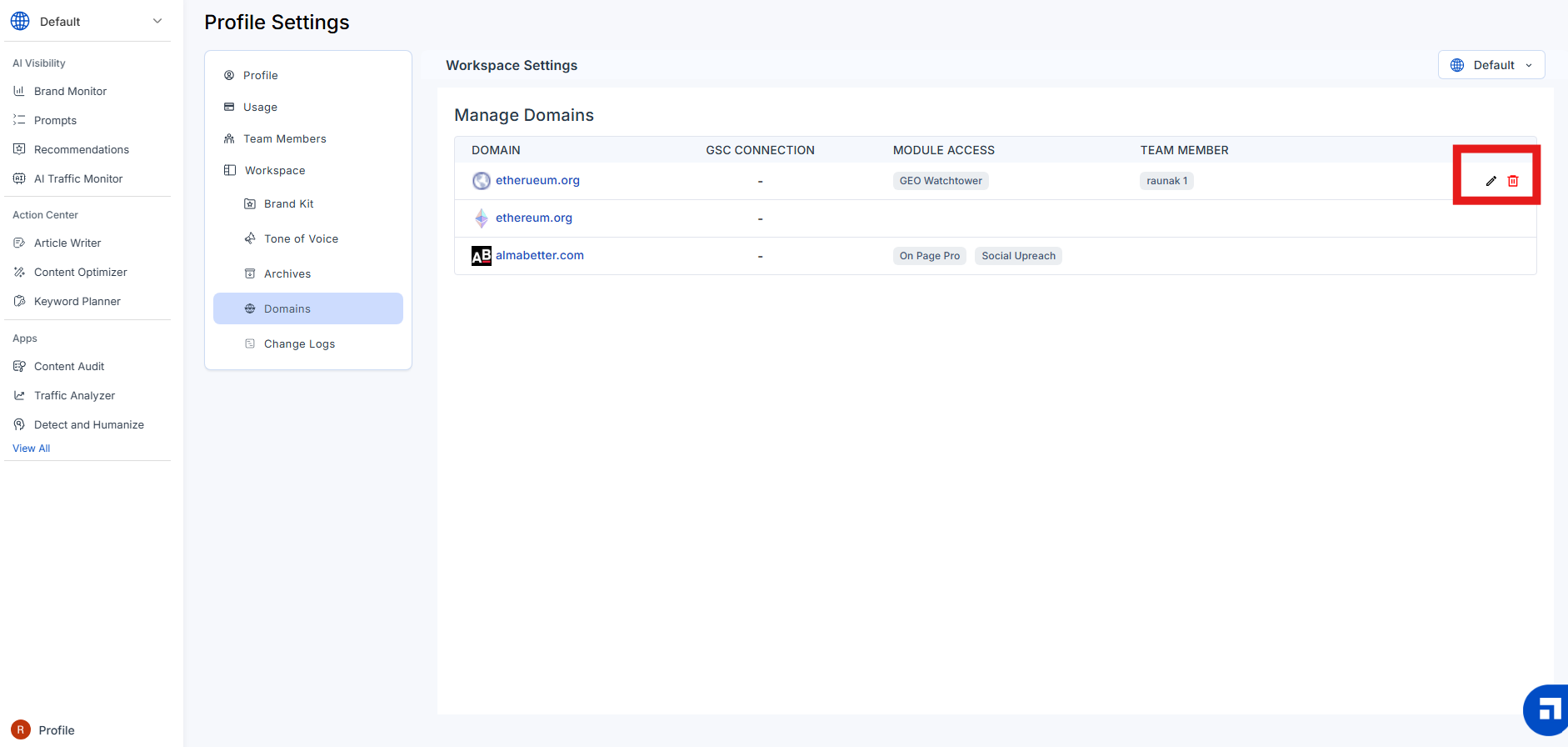Viewport: 1568px width, 747px height.
Task: Click the almabetter.com AB favicon
Action: tap(482, 256)
